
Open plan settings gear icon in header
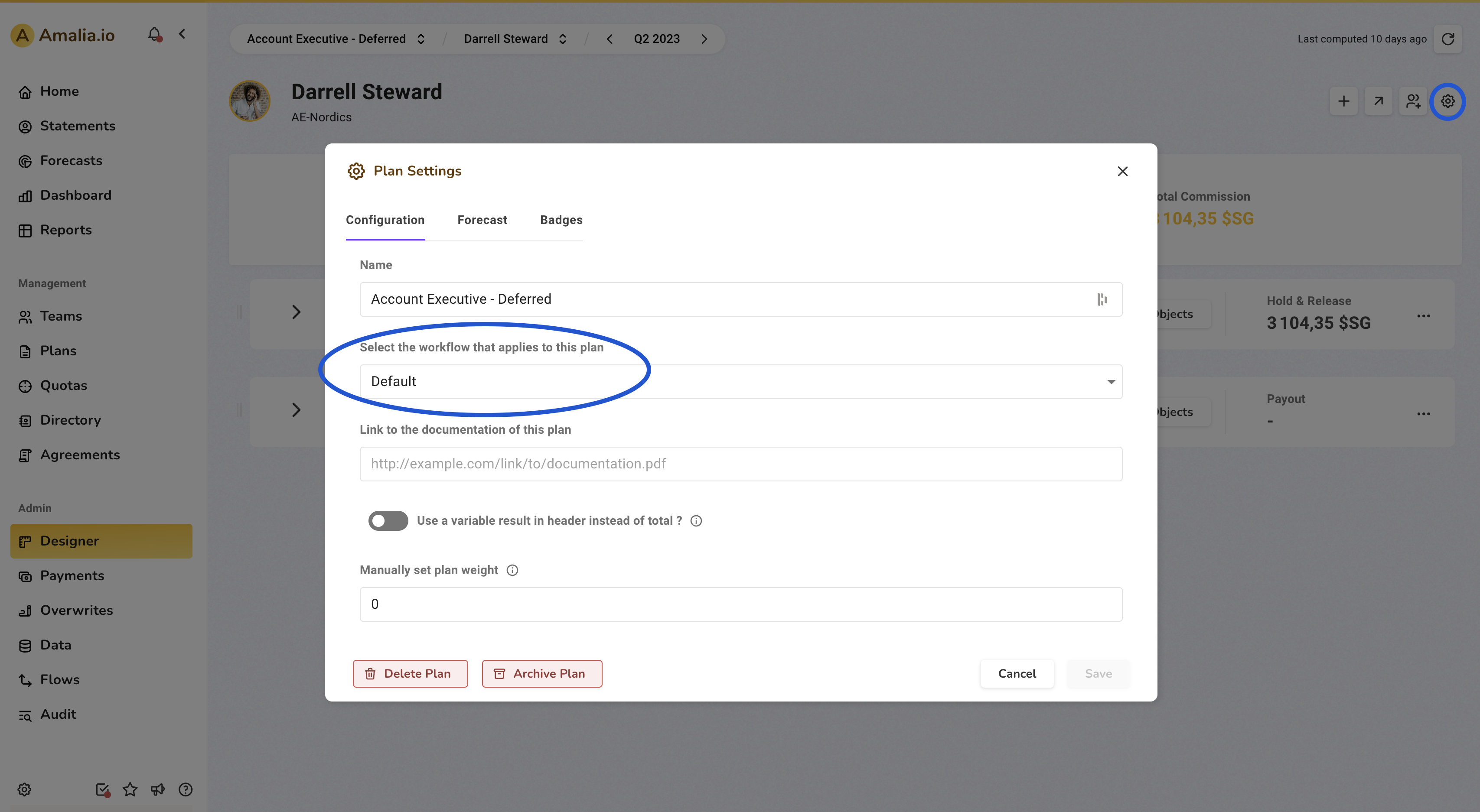click(x=1447, y=102)
